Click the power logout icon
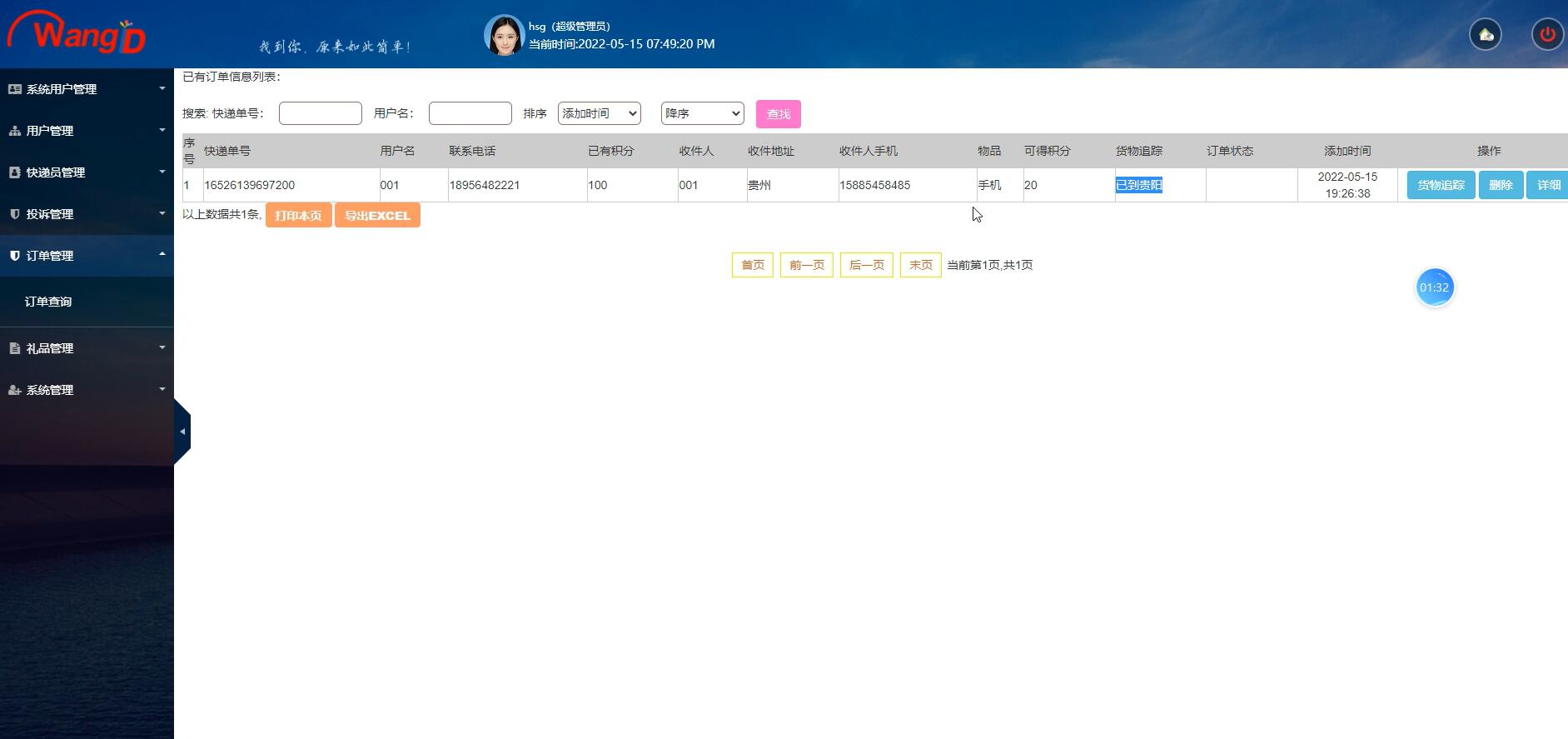This screenshot has height=739, width=1568. click(1547, 34)
